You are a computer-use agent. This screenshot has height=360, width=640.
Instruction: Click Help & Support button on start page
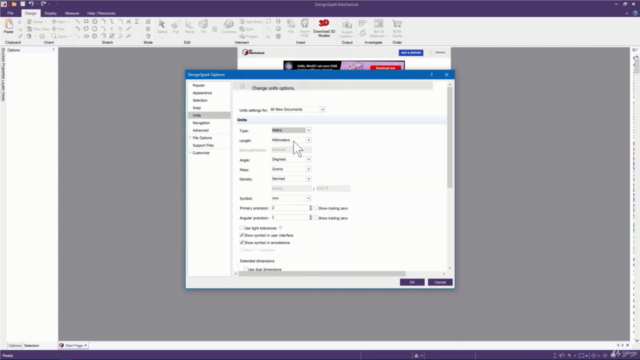coord(411,53)
